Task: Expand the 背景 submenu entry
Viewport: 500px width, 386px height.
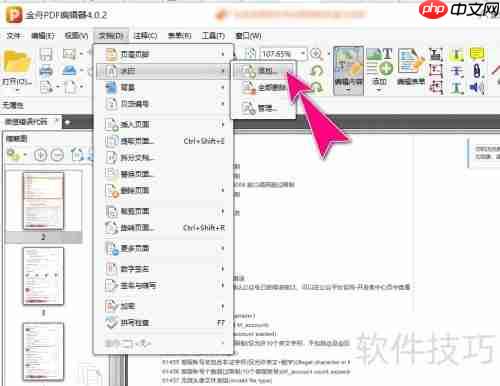Action: click(163, 87)
